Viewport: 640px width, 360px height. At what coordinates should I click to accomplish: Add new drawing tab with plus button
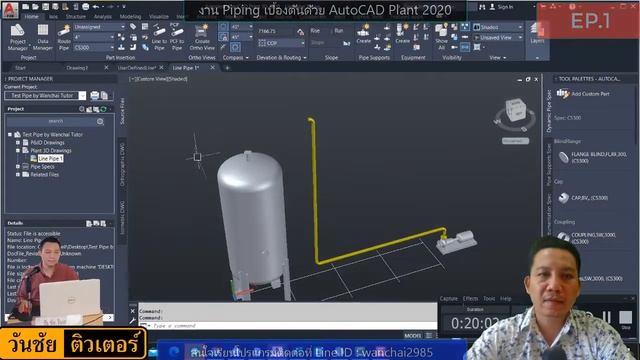(x=227, y=68)
